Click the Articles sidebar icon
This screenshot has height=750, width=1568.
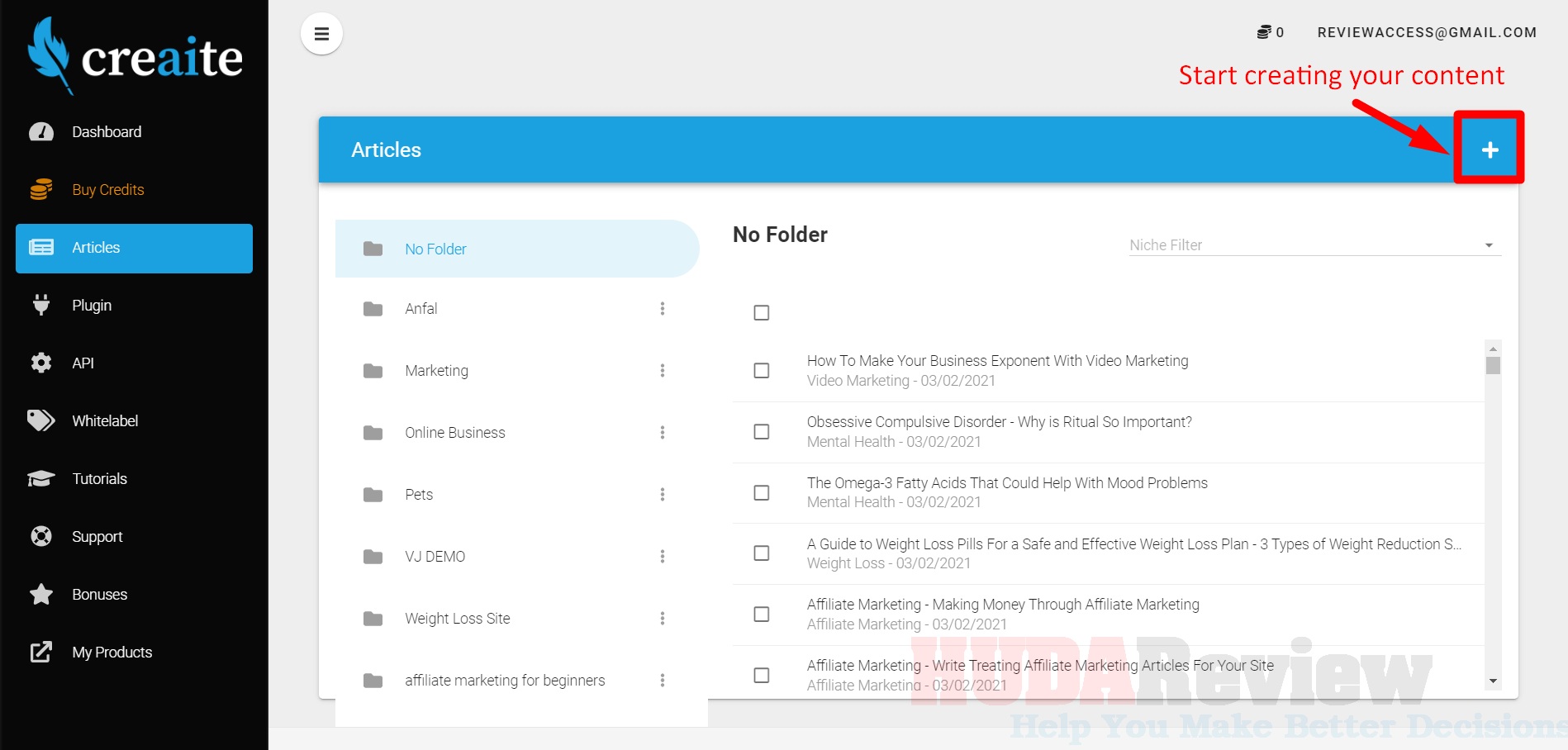[41, 248]
